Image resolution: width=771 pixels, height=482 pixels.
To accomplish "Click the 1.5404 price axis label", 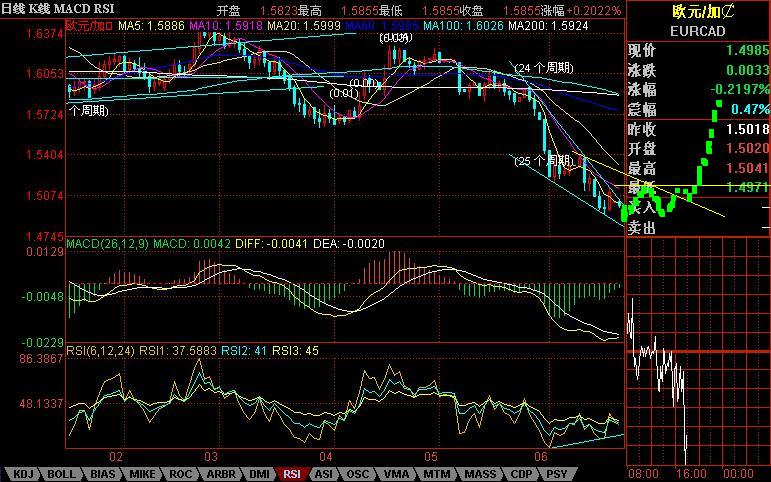I will pyautogui.click(x=45, y=155).
